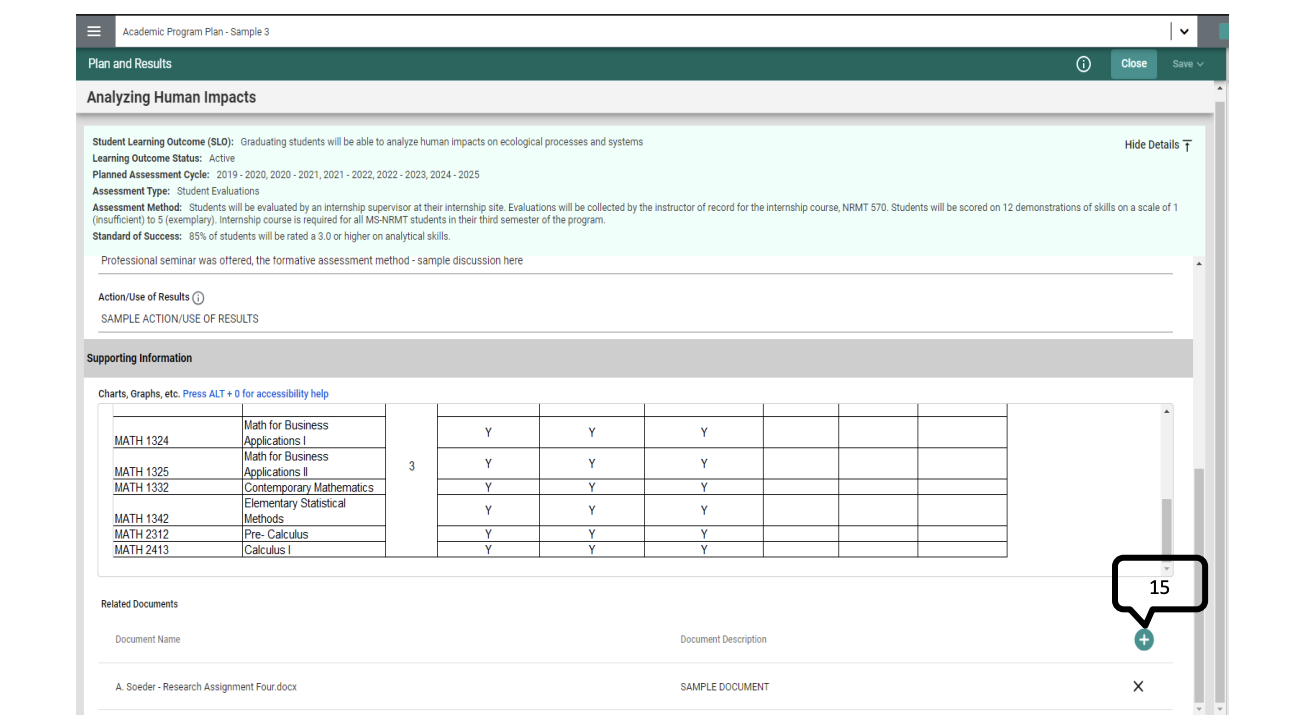The height and width of the screenshot is (722, 1310).
Task: Expand the Save options dropdown
Action: [x=1187, y=63]
